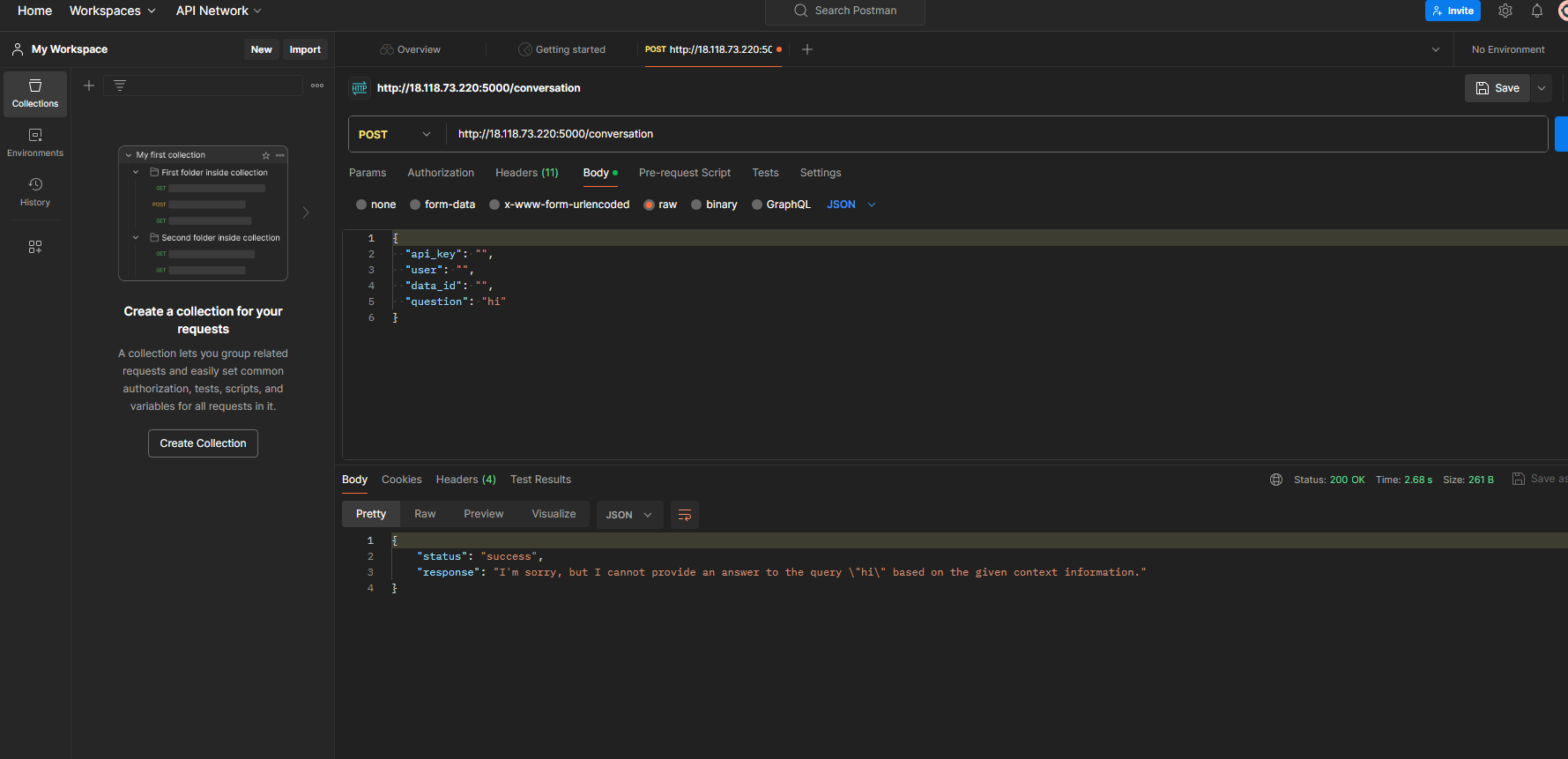Open the No Environment selector
Image resolution: width=1568 pixels, height=759 pixels.
pos(1508,49)
